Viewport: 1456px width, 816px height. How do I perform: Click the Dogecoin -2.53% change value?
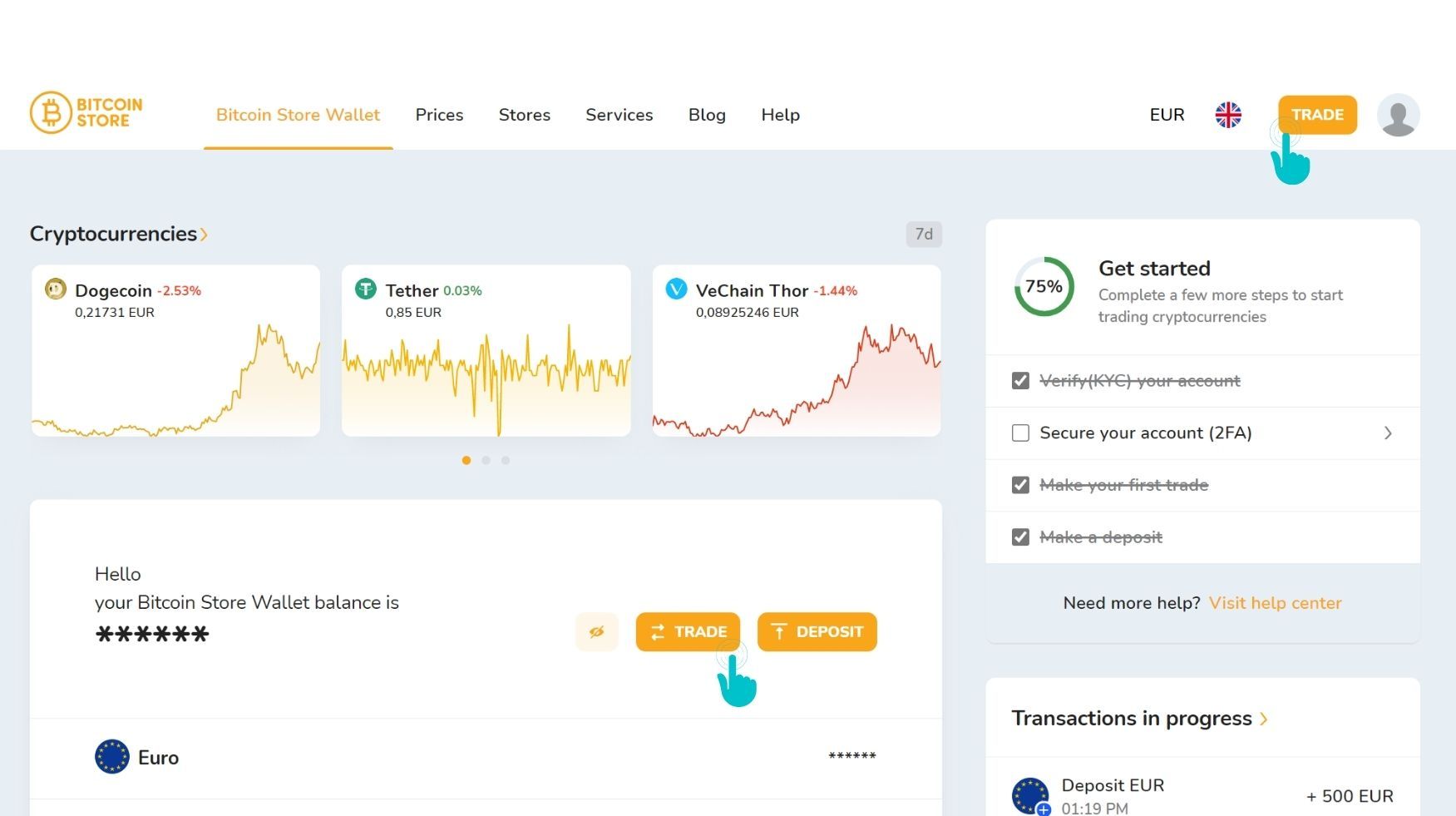[180, 291]
